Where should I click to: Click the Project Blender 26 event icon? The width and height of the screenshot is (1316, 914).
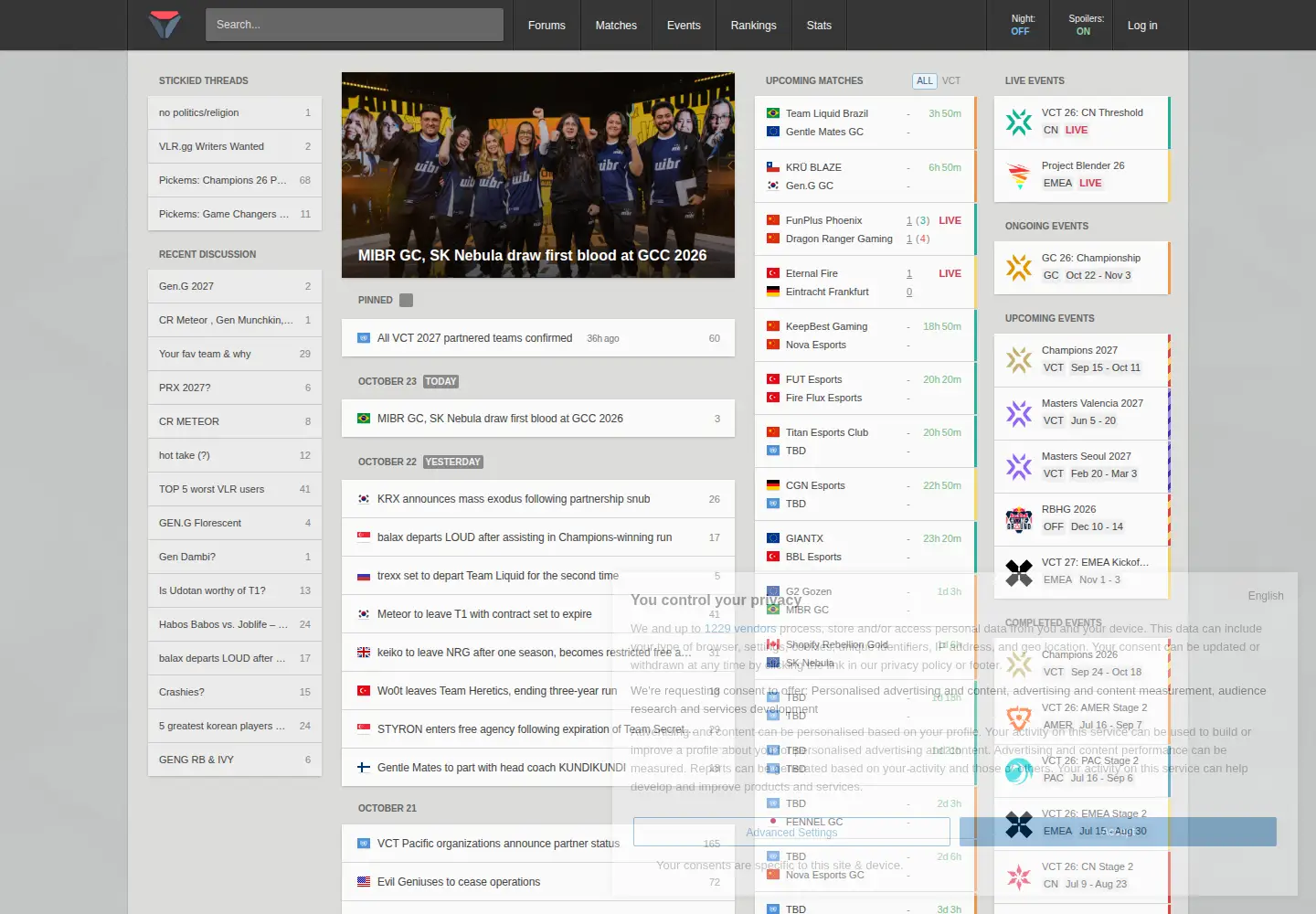(1019, 175)
